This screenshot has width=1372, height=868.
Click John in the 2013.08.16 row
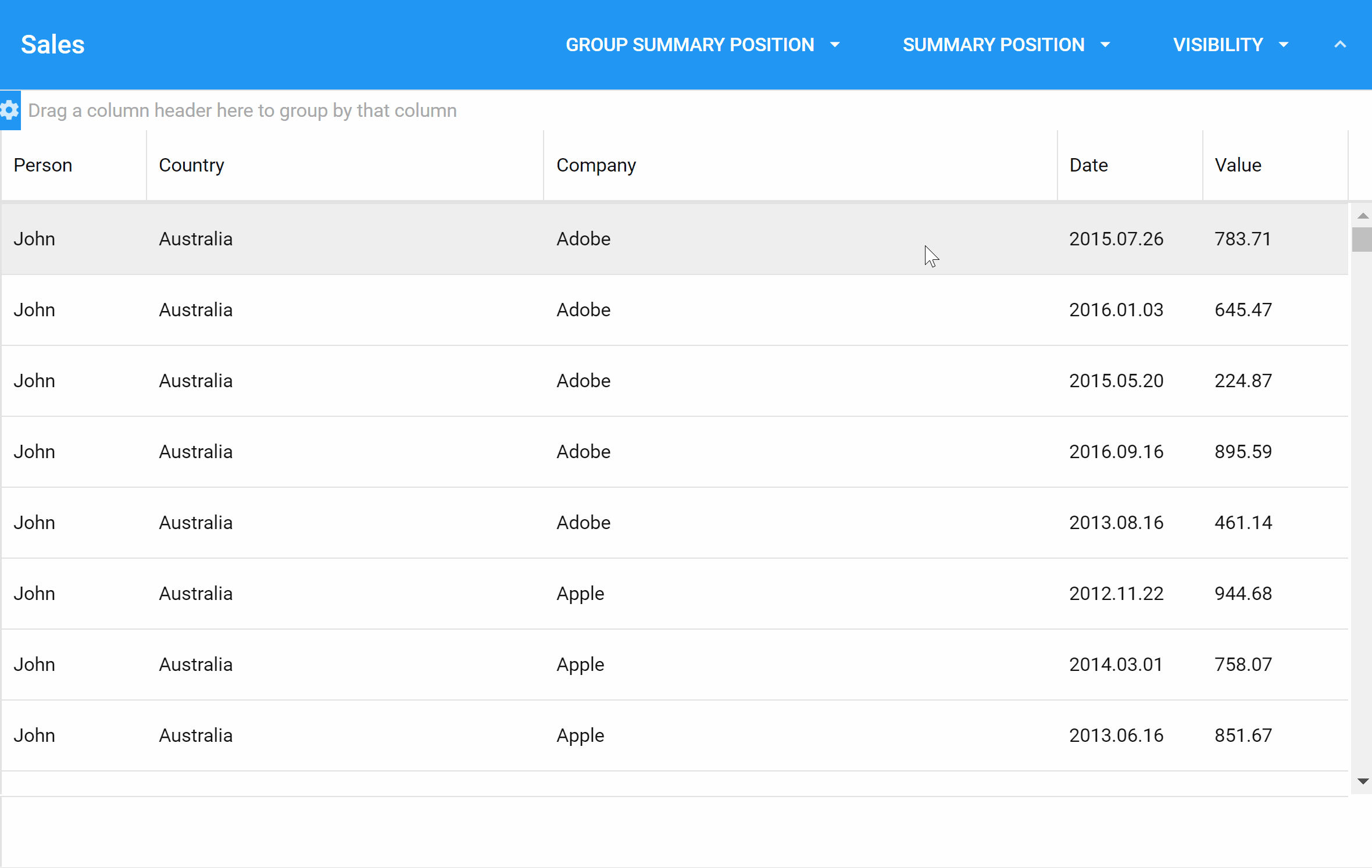click(x=34, y=523)
